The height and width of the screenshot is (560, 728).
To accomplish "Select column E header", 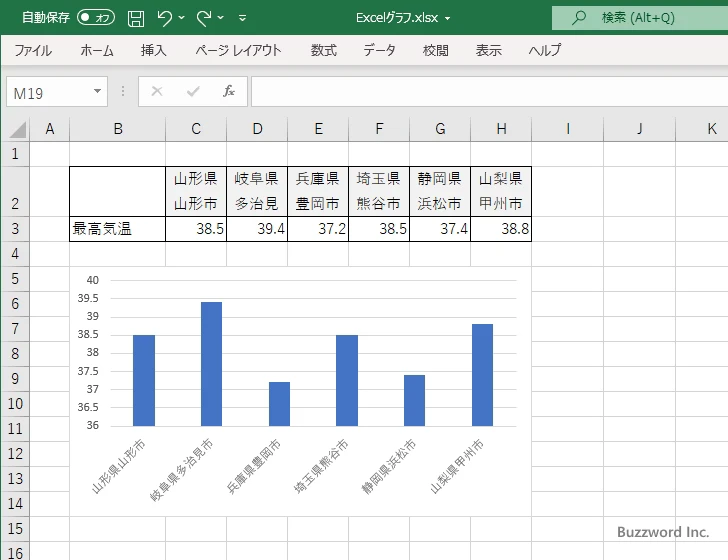I will [x=318, y=129].
